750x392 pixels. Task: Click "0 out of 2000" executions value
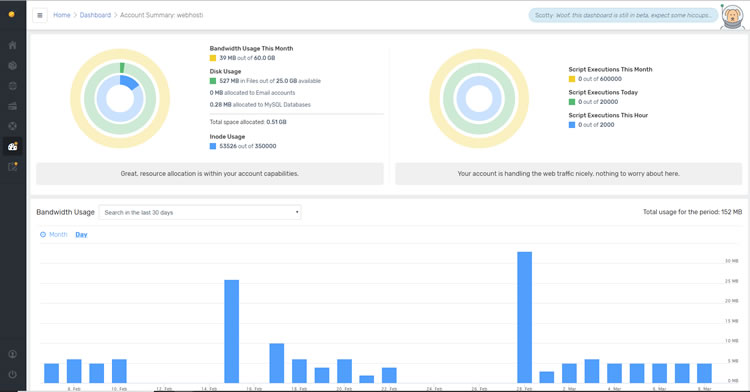[x=596, y=125]
